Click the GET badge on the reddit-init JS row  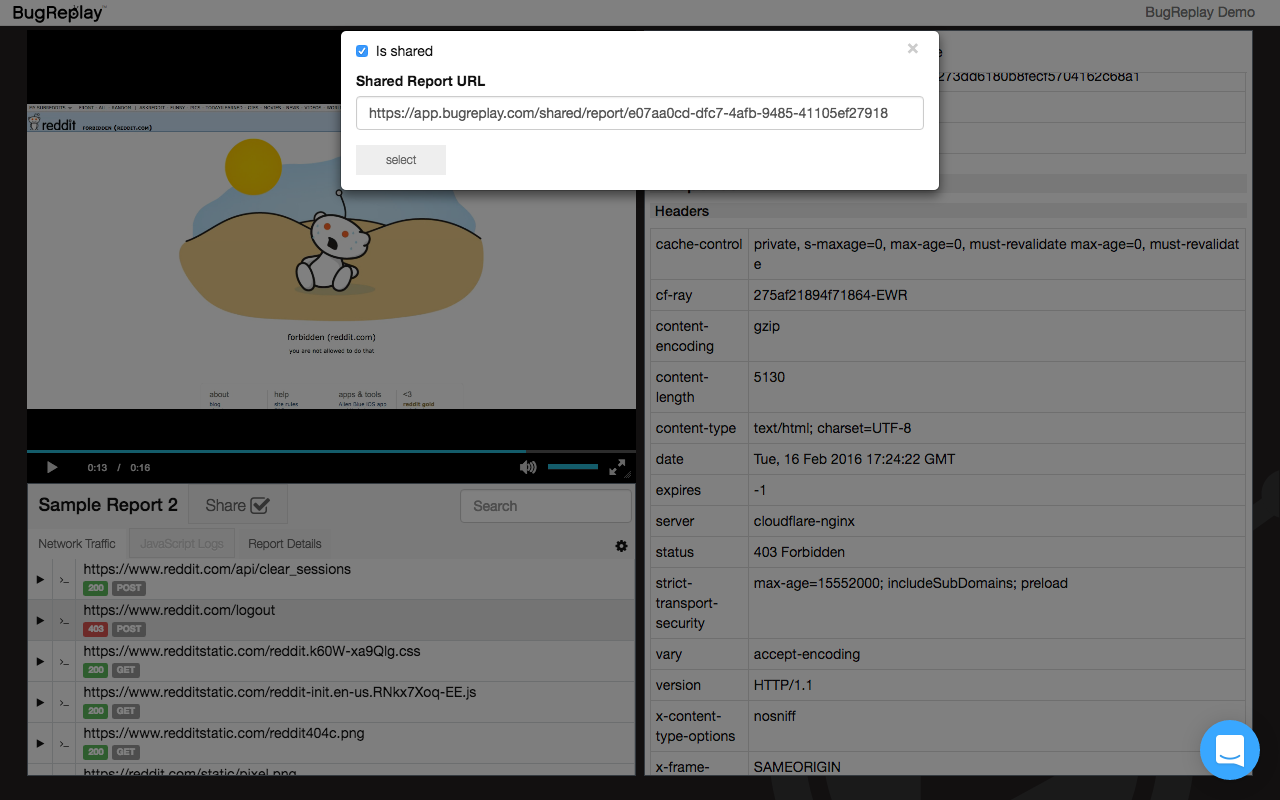125,711
